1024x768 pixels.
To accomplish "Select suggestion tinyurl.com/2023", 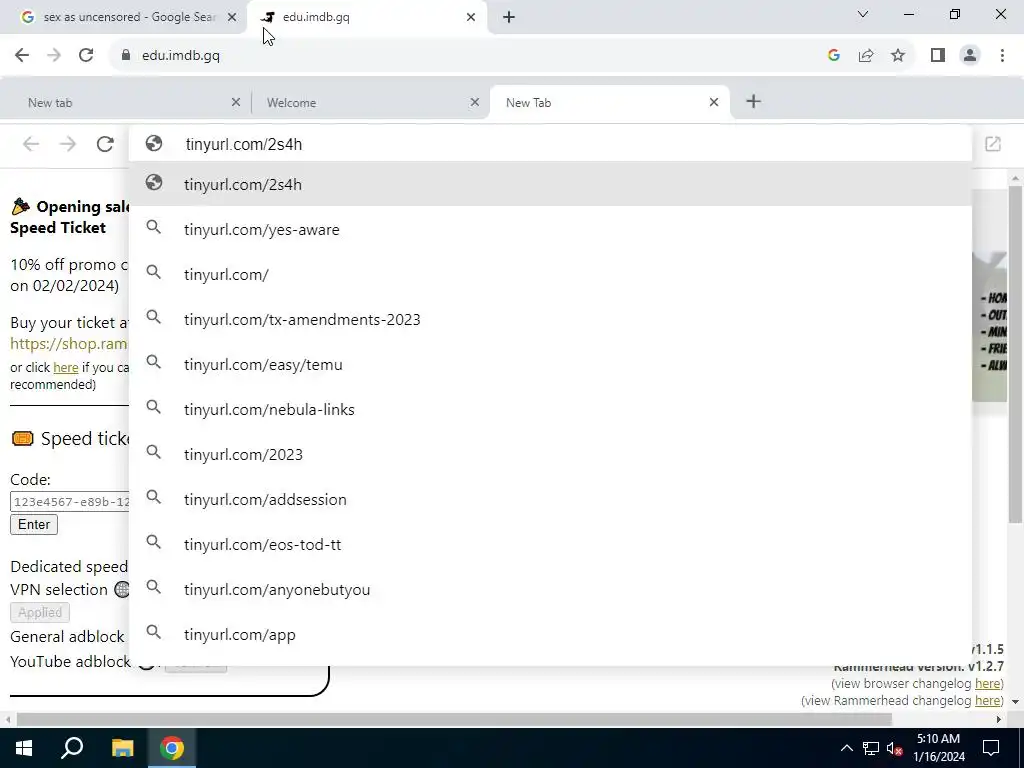I will click(550, 455).
